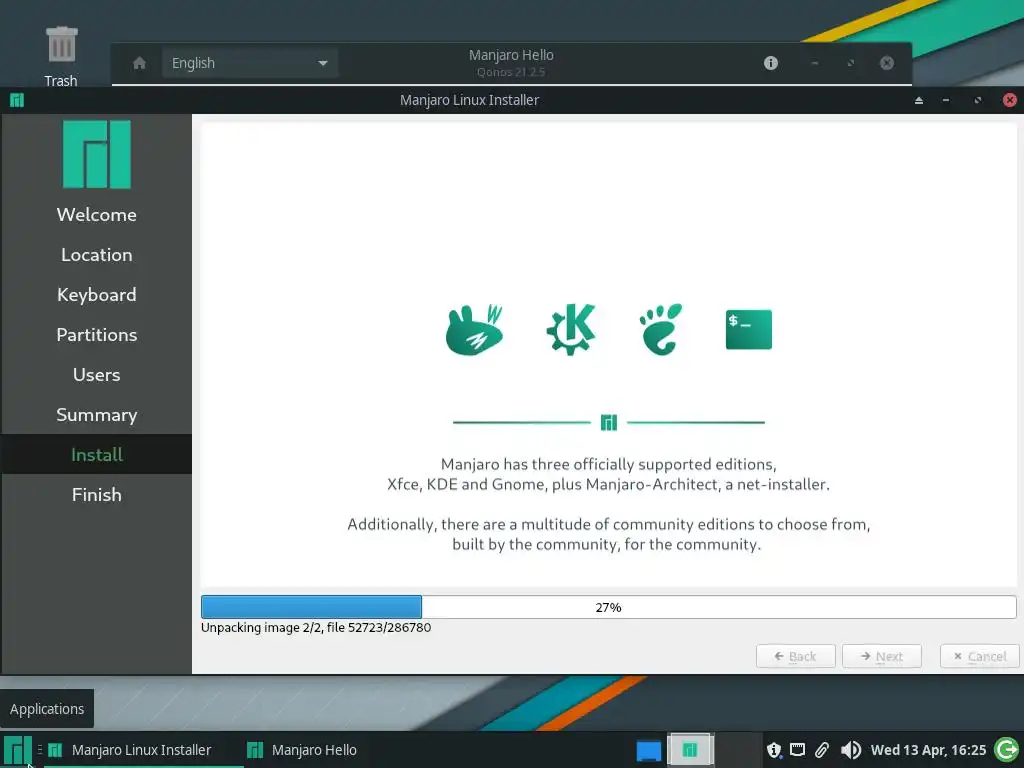Select the Users step in sidebar

(x=97, y=374)
